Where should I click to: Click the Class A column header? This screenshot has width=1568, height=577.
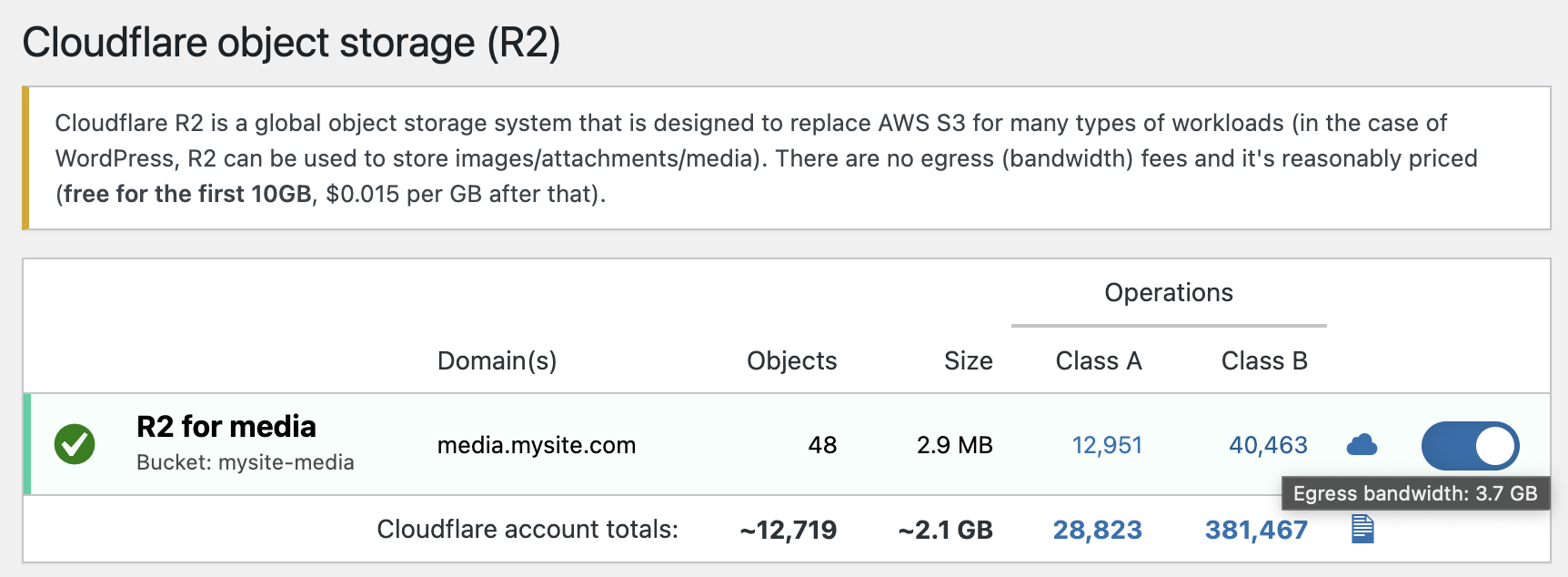(x=1098, y=361)
